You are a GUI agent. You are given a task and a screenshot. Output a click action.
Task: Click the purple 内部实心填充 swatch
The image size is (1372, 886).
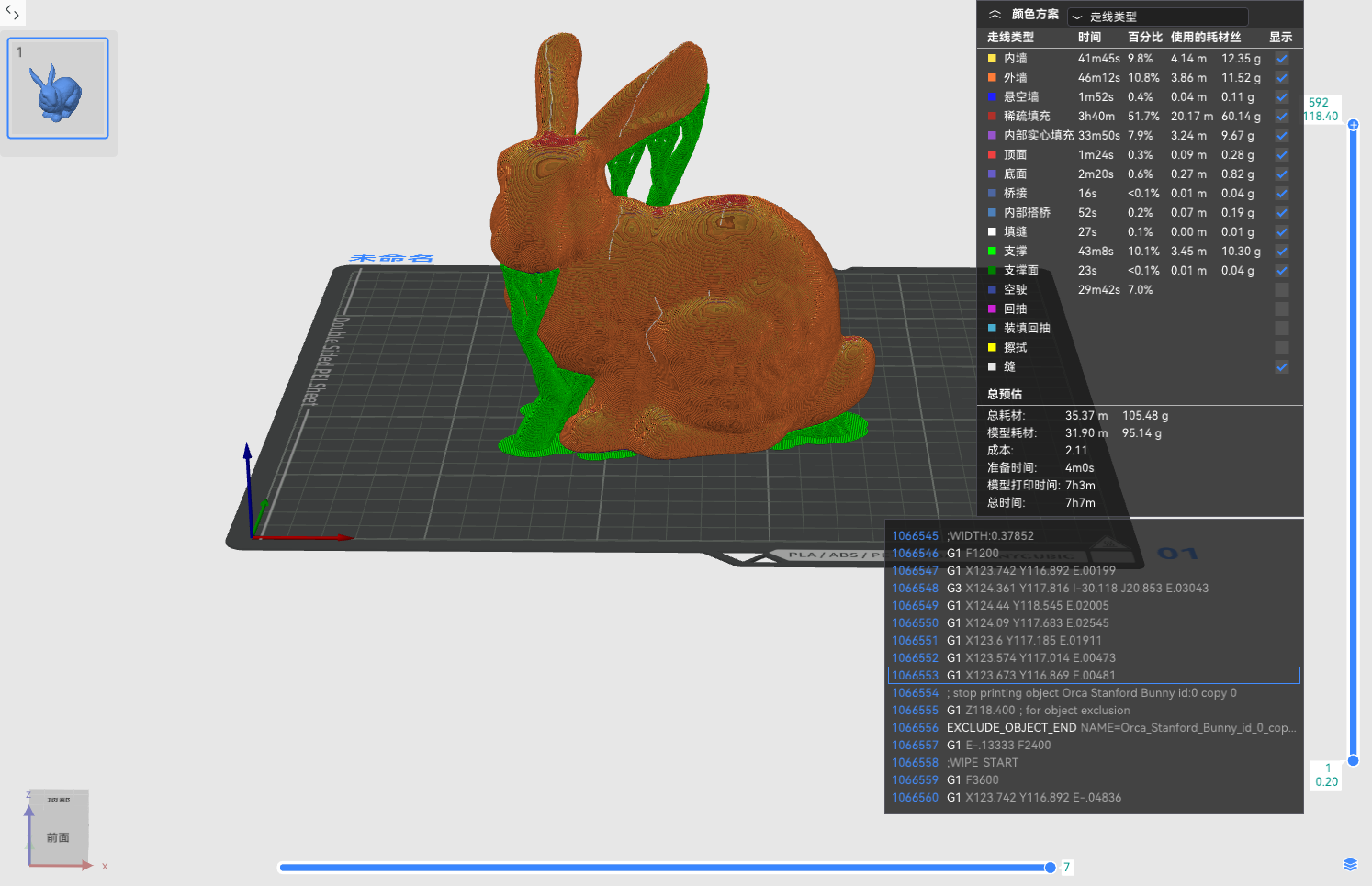pos(992,135)
